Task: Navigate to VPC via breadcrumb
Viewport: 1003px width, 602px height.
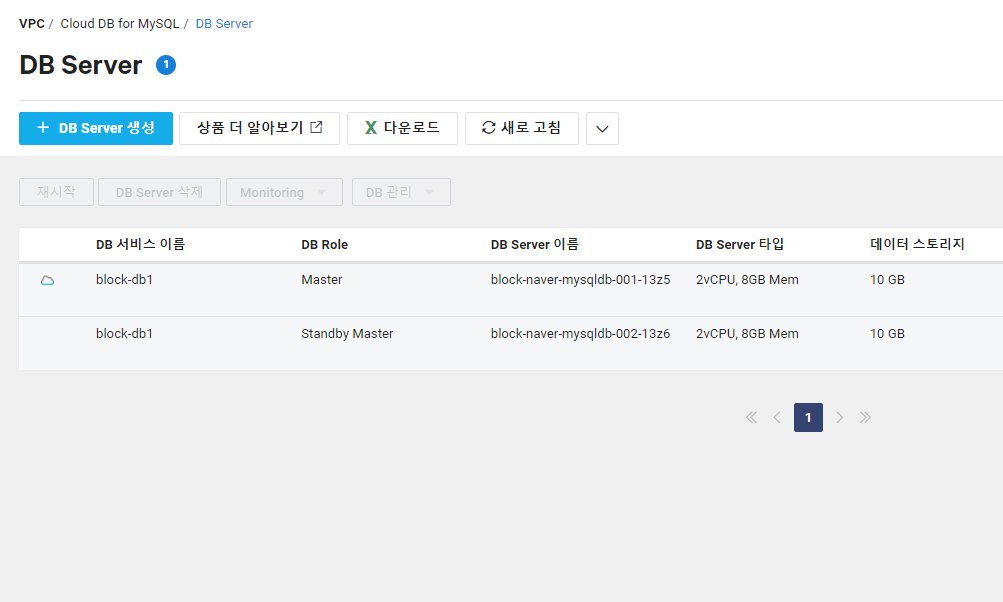Action: pos(31,22)
